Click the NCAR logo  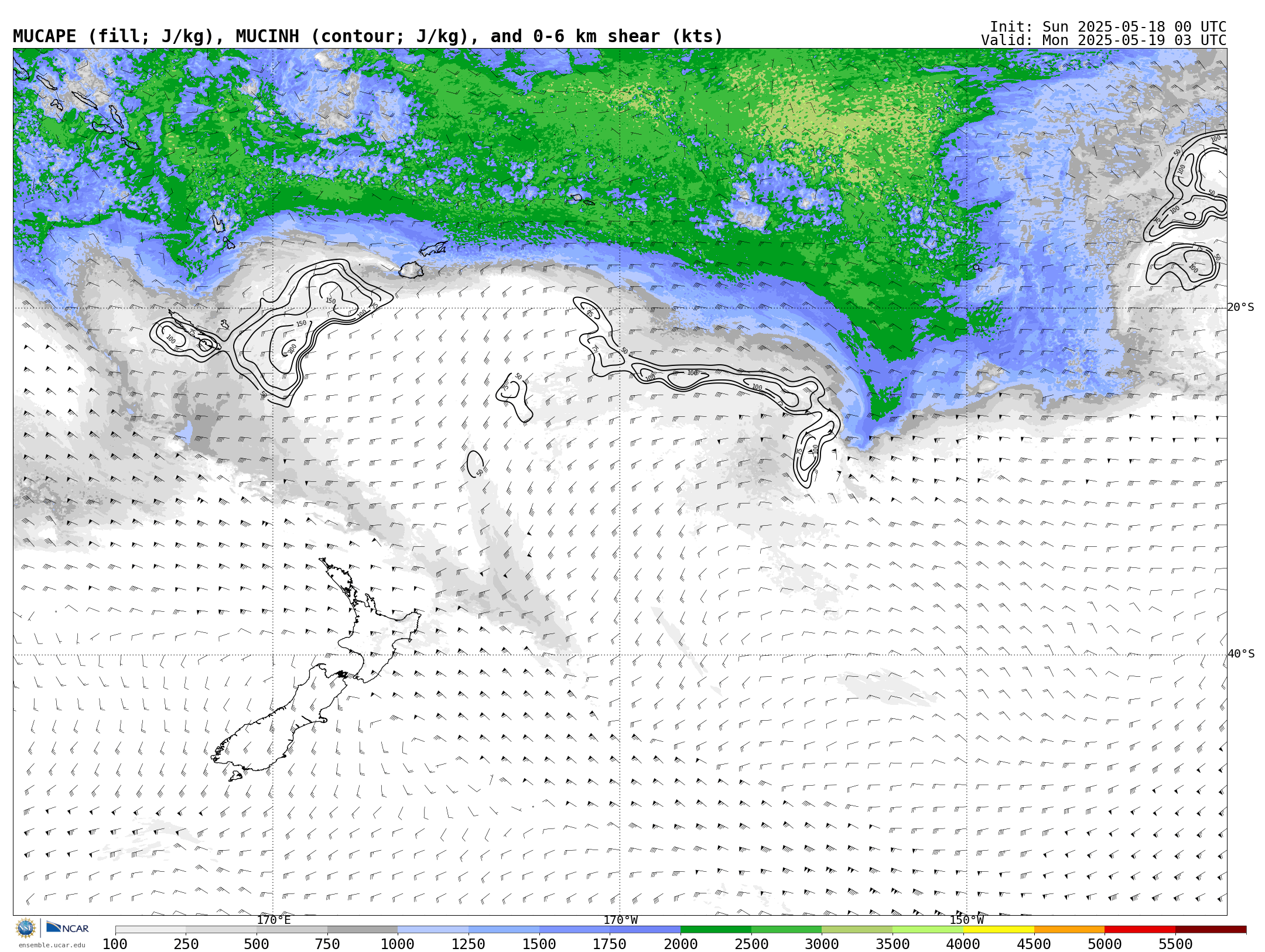(x=67, y=927)
